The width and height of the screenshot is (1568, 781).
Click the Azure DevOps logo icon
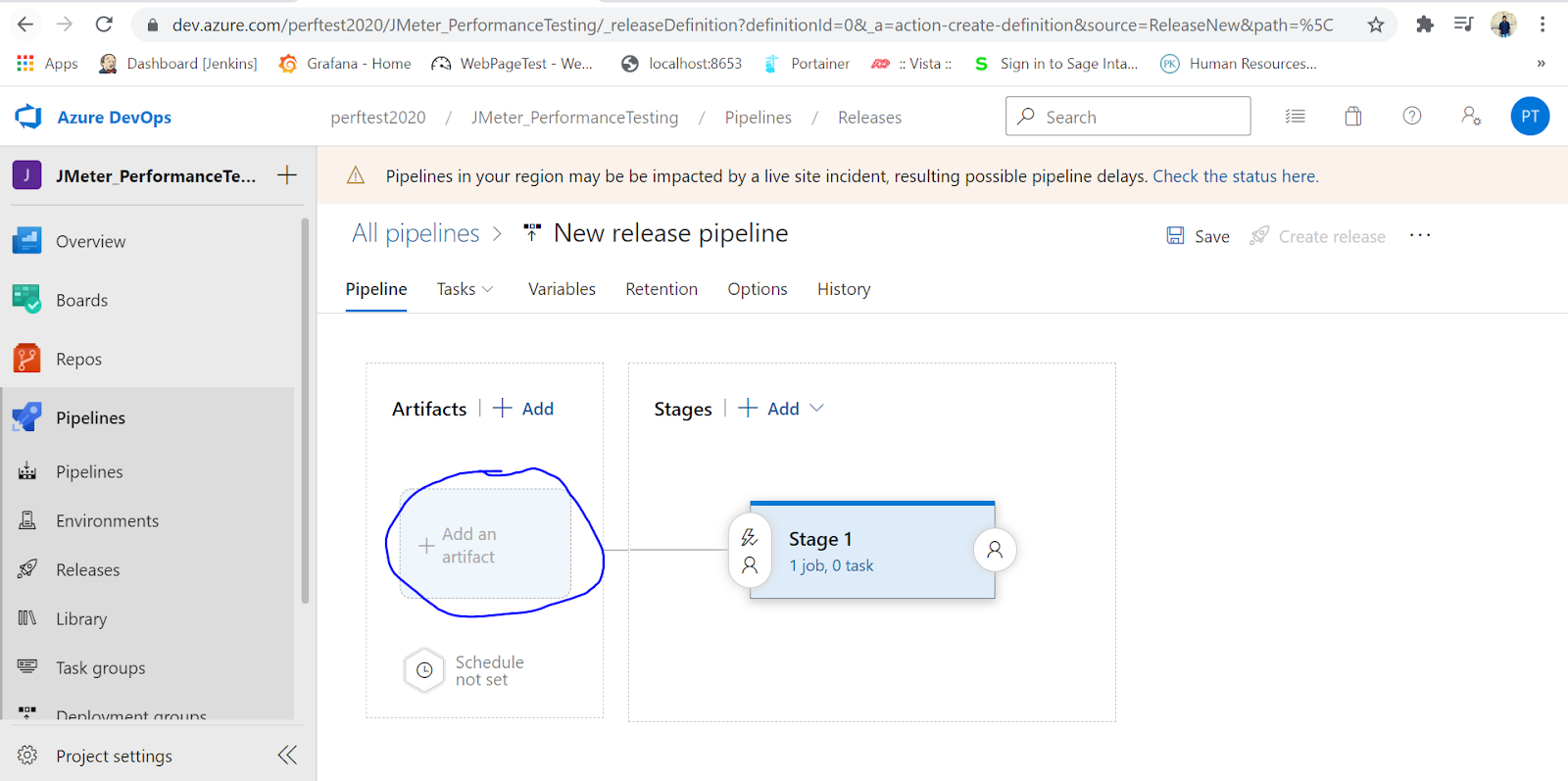[x=28, y=117]
